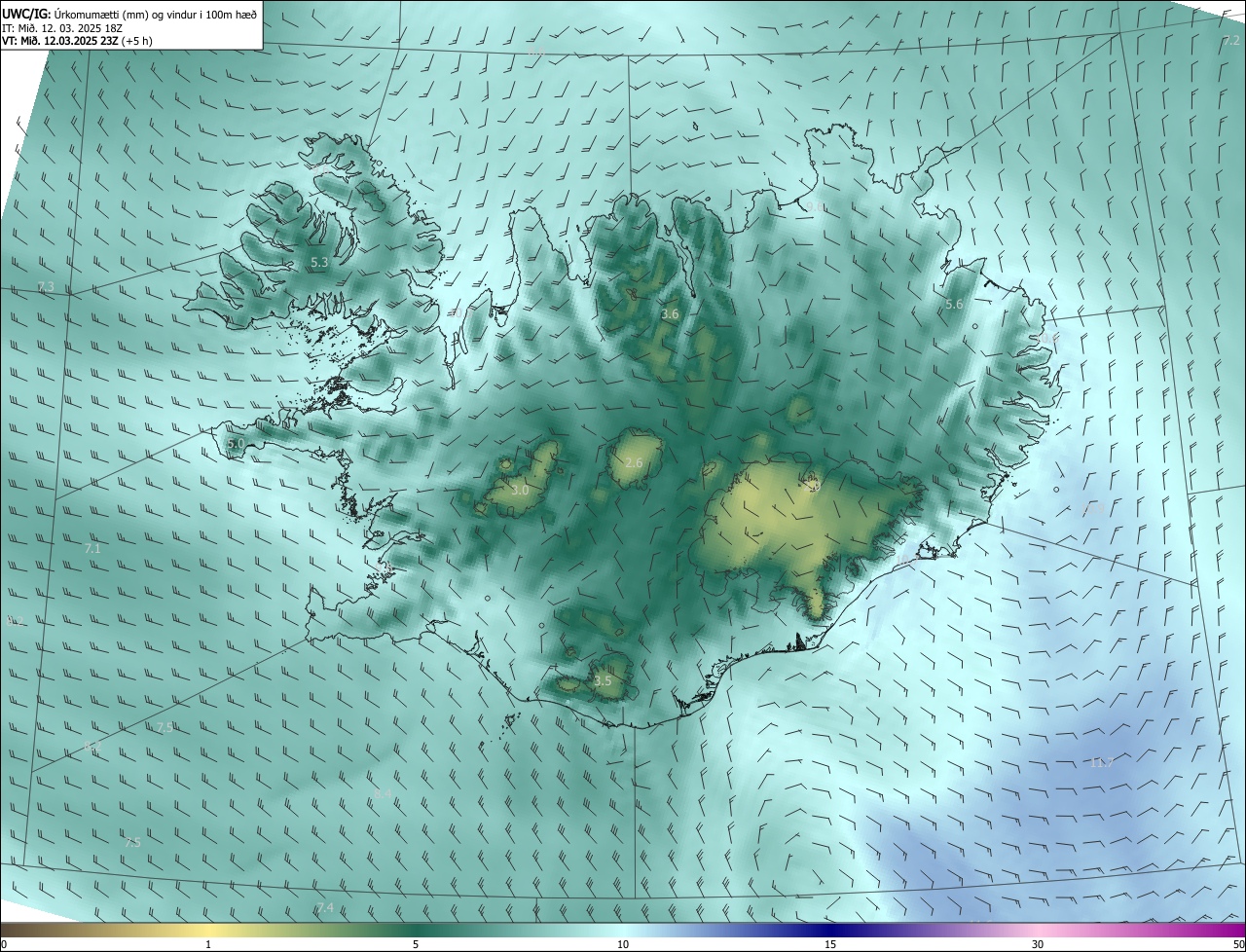The width and height of the screenshot is (1246, 952).
Task: Click the 7.4 value label near the colorbar
Action: (325, 908)
